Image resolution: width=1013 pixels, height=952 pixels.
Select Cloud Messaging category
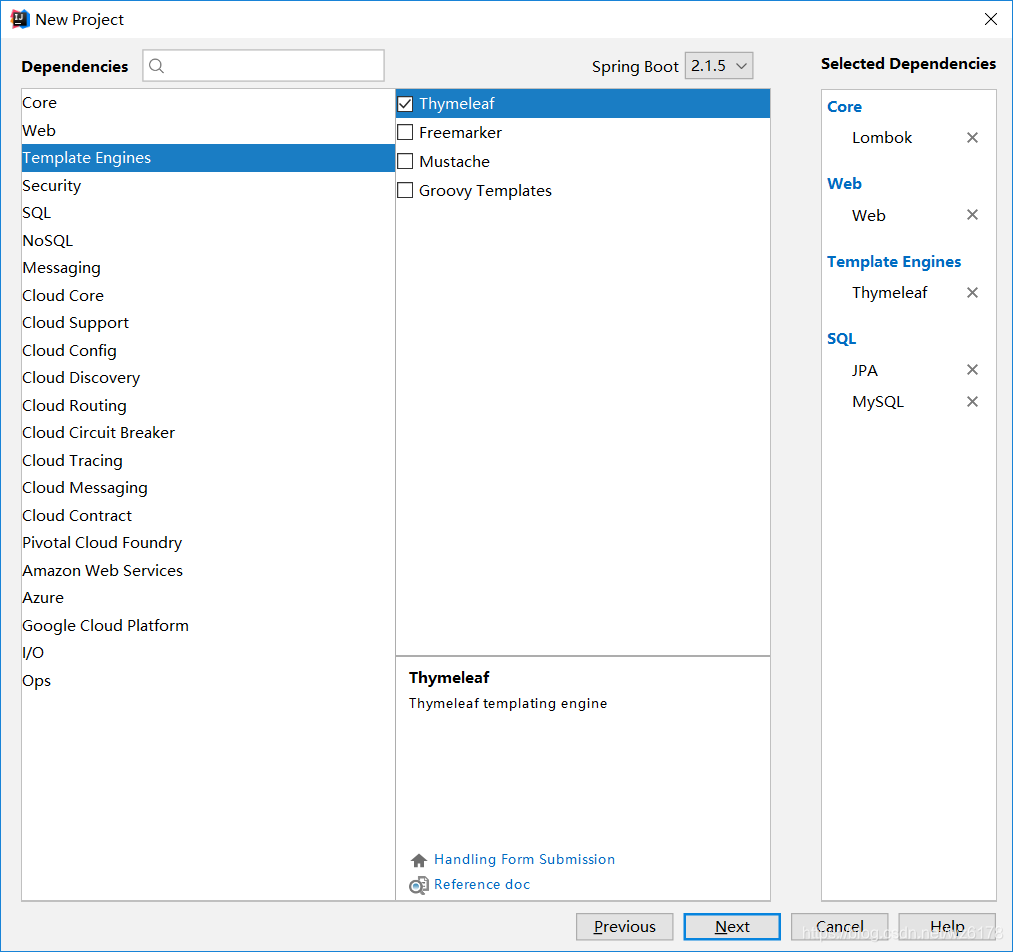point(208,488)
